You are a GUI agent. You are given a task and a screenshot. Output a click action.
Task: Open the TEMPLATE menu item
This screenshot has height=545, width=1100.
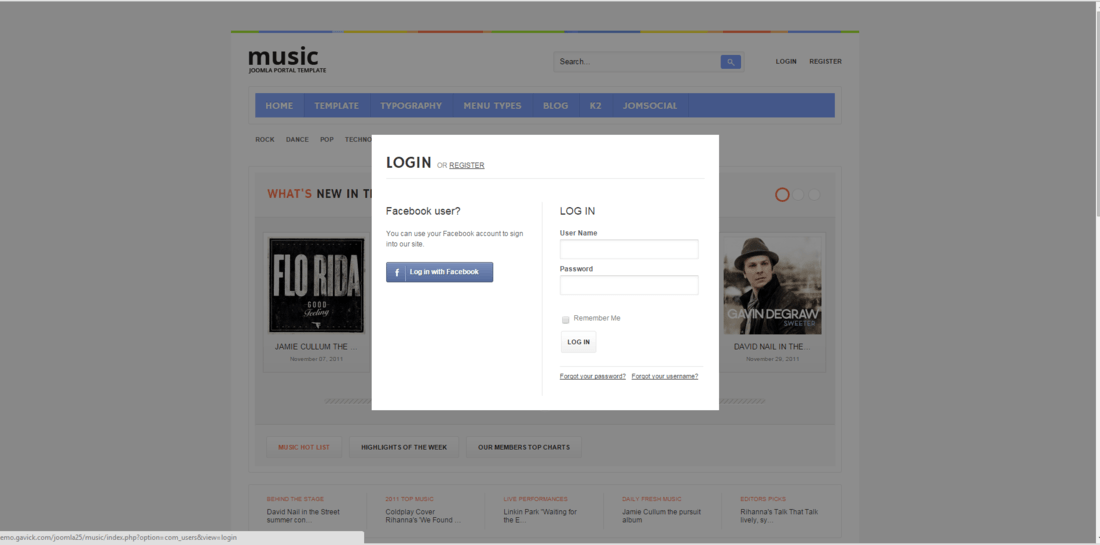pyautogui.click(x=337, y=106)
